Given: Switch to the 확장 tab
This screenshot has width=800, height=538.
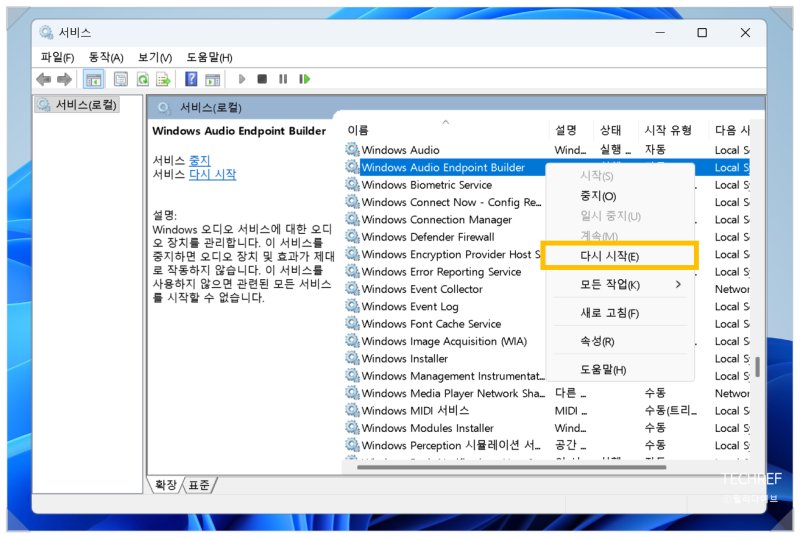Looking at the screenshot, I should tap(165, 484).
